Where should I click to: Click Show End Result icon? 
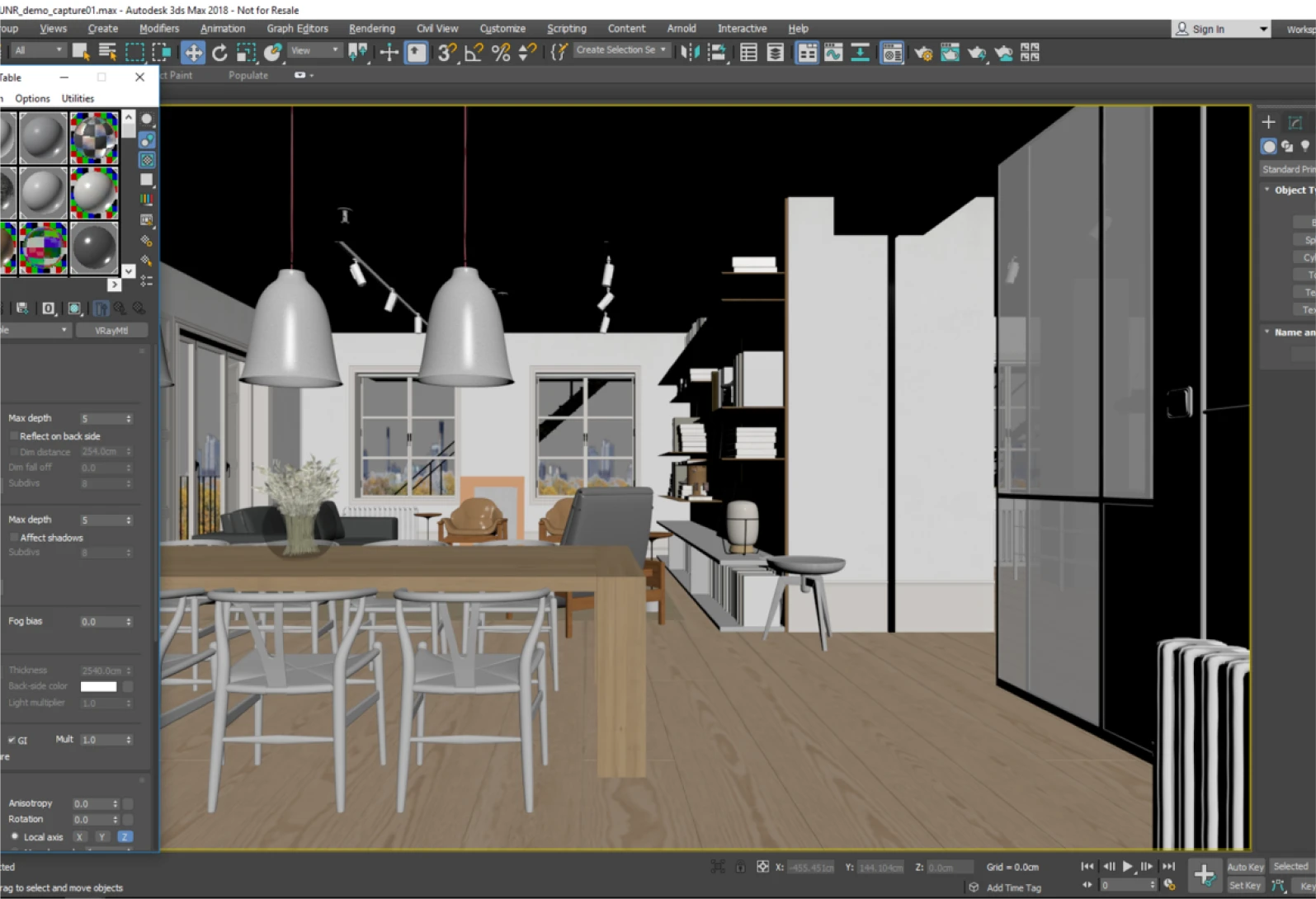[x=101, y=308]
